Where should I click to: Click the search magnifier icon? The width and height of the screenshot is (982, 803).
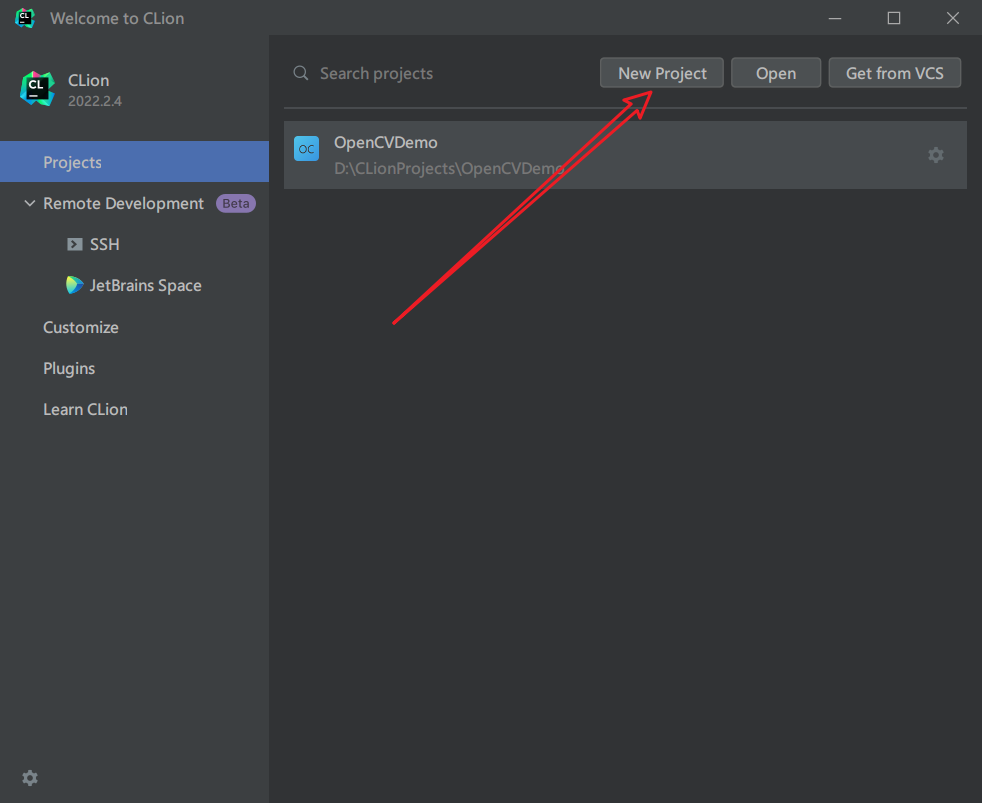(301, 73)
